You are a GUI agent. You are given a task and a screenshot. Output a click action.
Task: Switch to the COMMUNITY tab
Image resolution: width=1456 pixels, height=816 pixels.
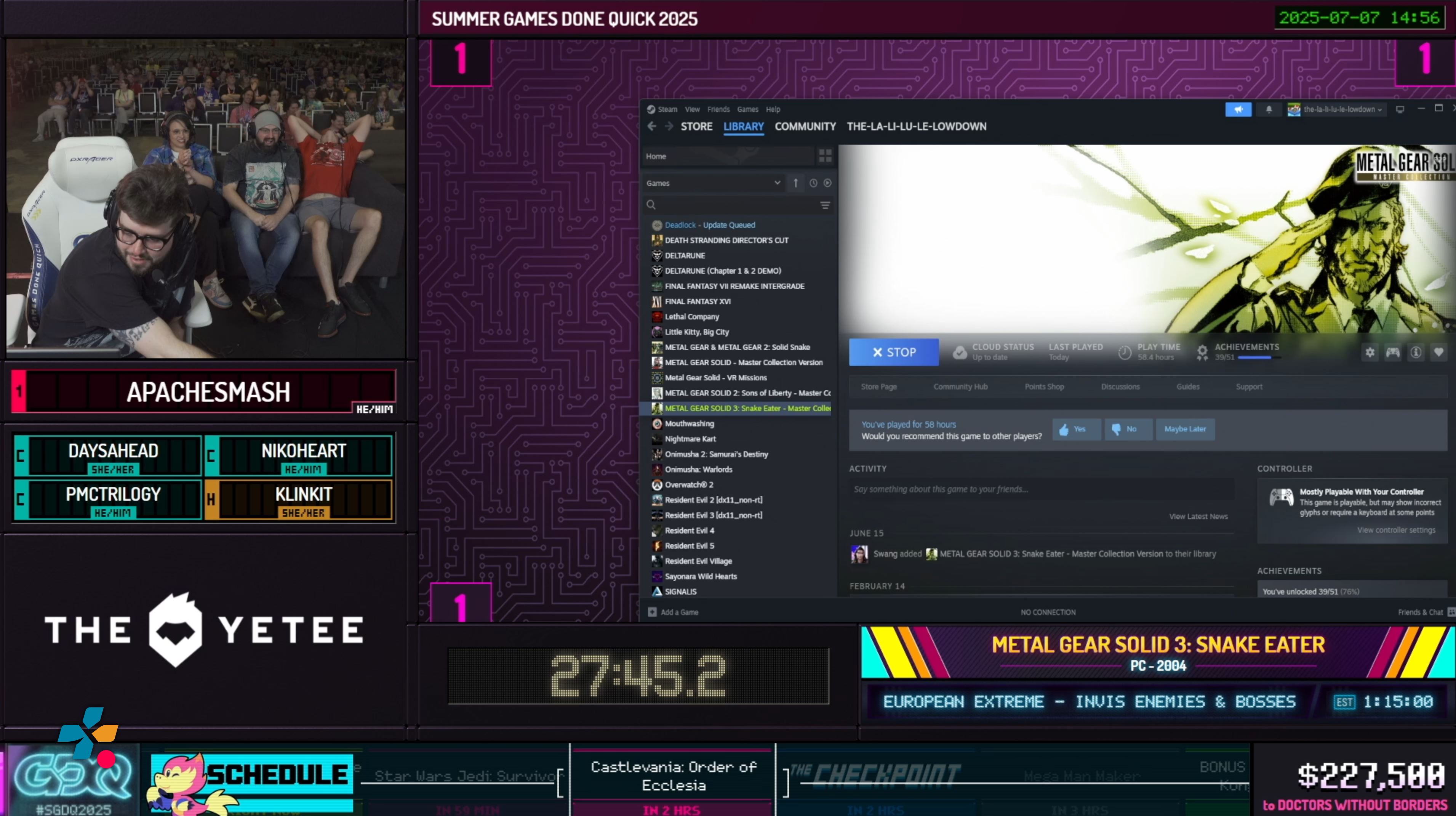[x=805, y=127]
